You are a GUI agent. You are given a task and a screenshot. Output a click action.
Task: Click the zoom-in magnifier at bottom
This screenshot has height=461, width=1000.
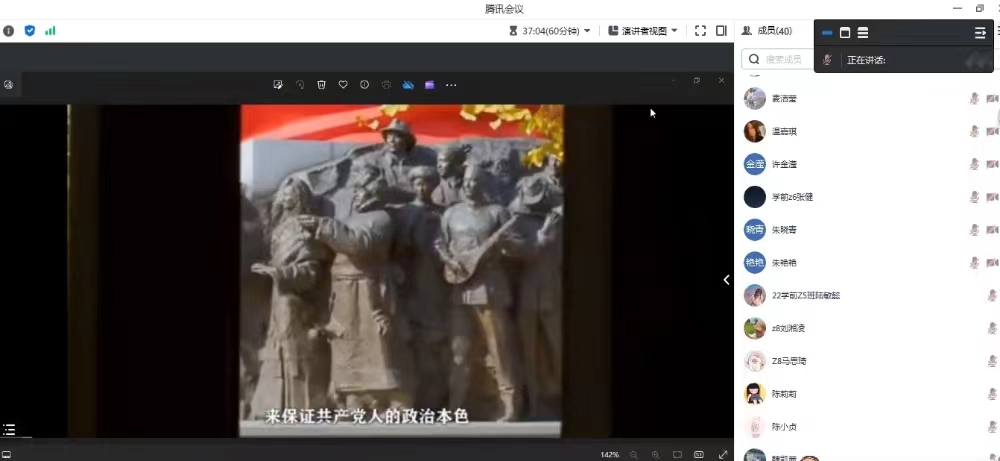pos(655,455)
